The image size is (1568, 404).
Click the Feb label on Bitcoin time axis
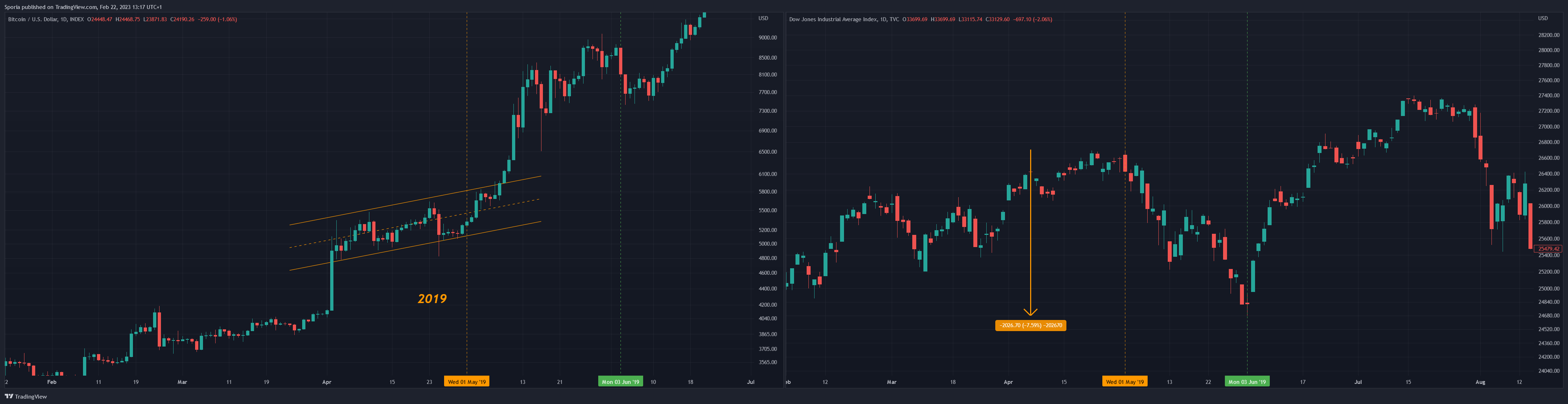pos(52,382)
